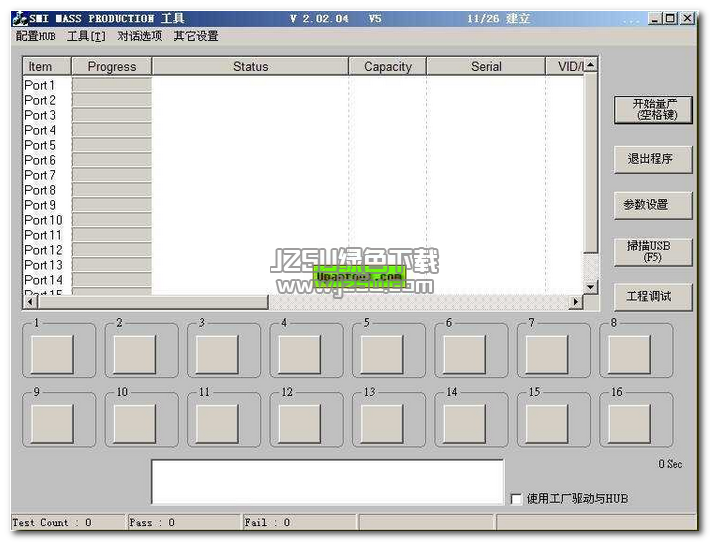Click port slot 15 box
710x542 pixels.
547,423
